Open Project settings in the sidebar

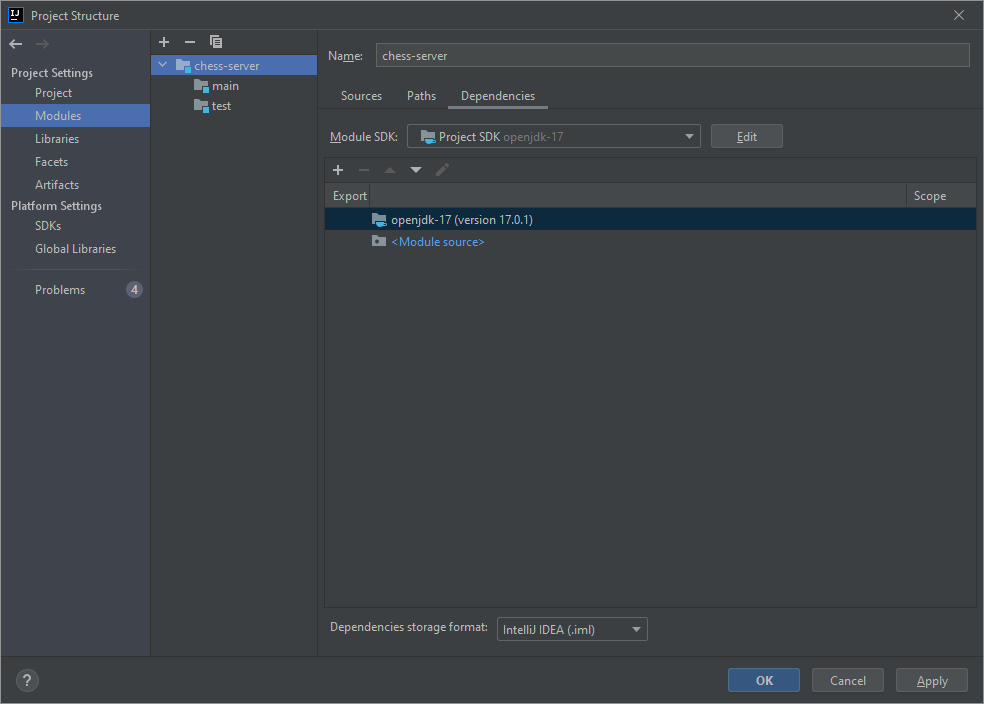click(x=53, y=93)
